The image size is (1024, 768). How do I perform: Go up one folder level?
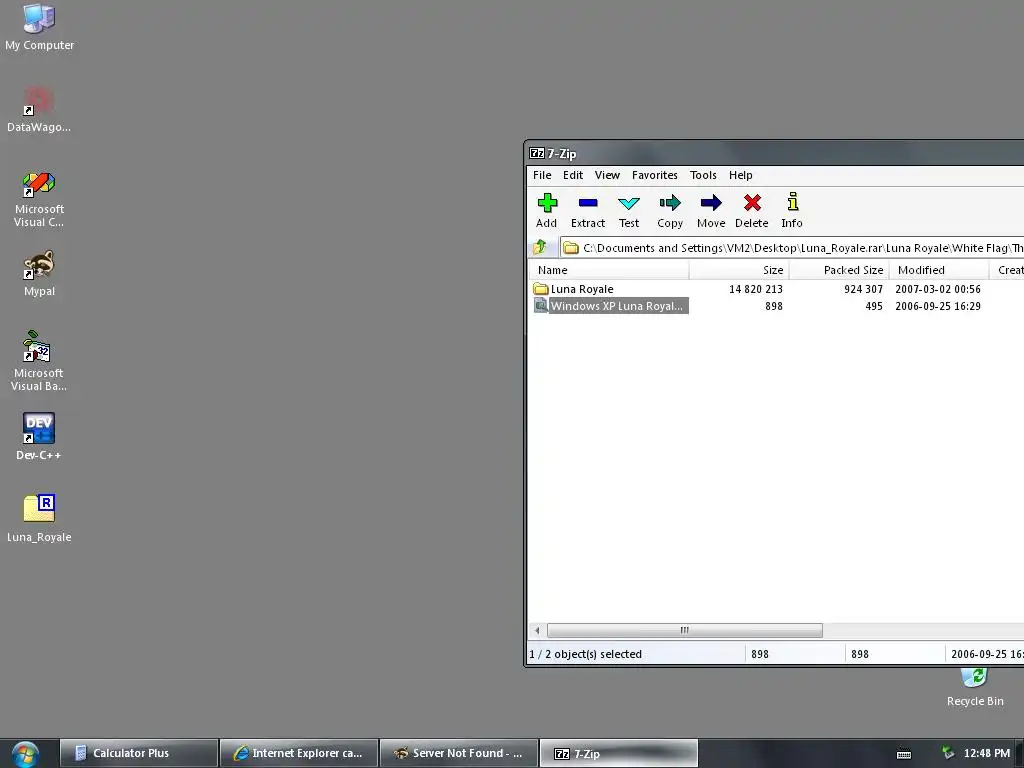540,248
